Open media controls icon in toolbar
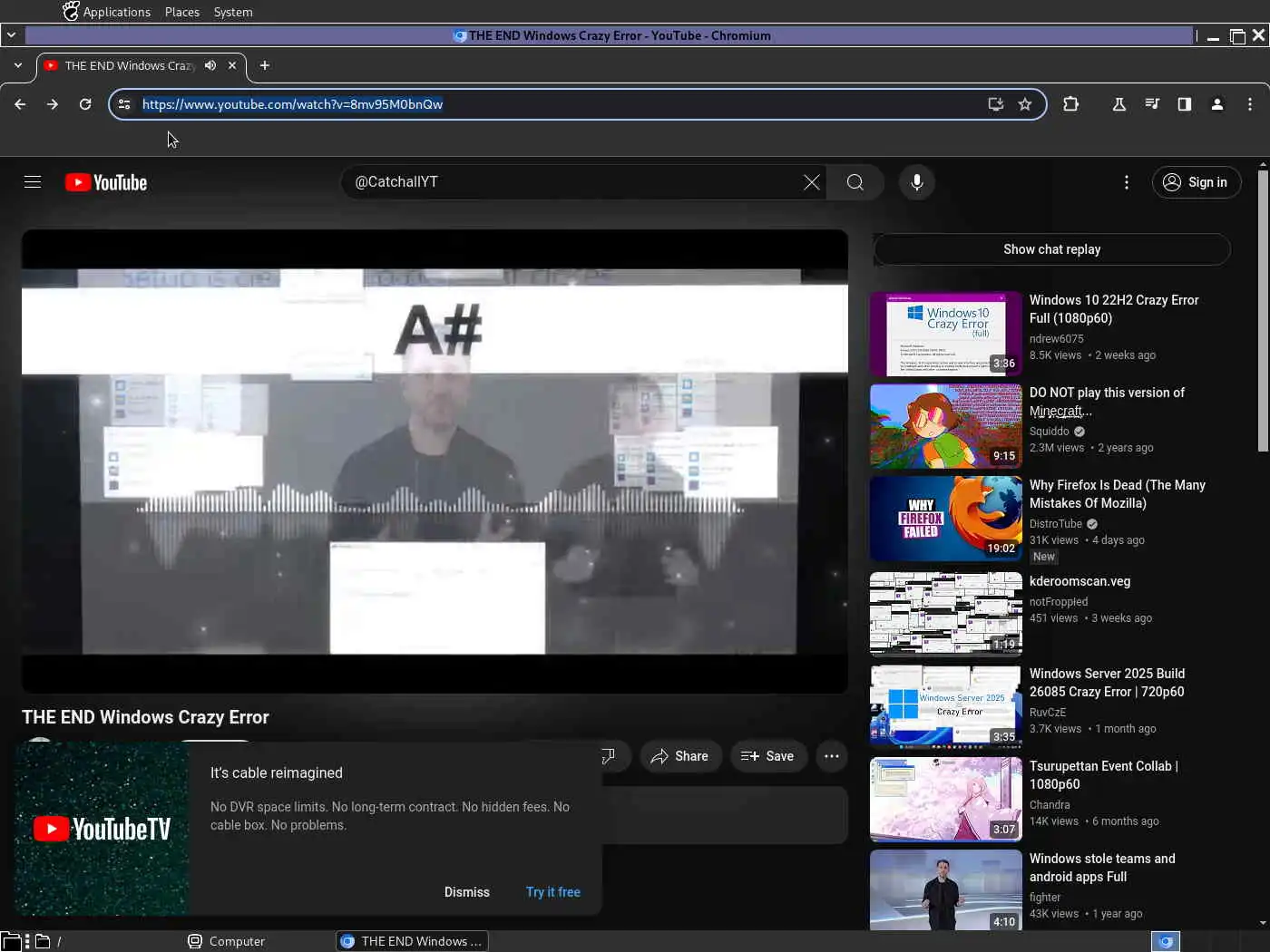The width and height of the screenshot is (1270, 952). [1152, 104]
